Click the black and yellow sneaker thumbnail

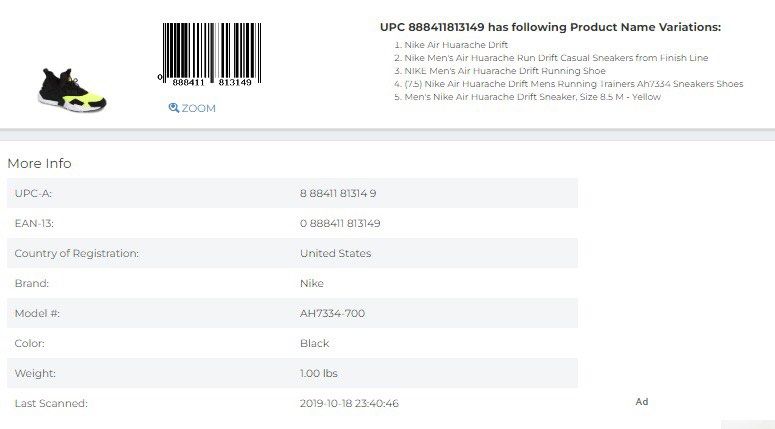[x=72, y=90]
